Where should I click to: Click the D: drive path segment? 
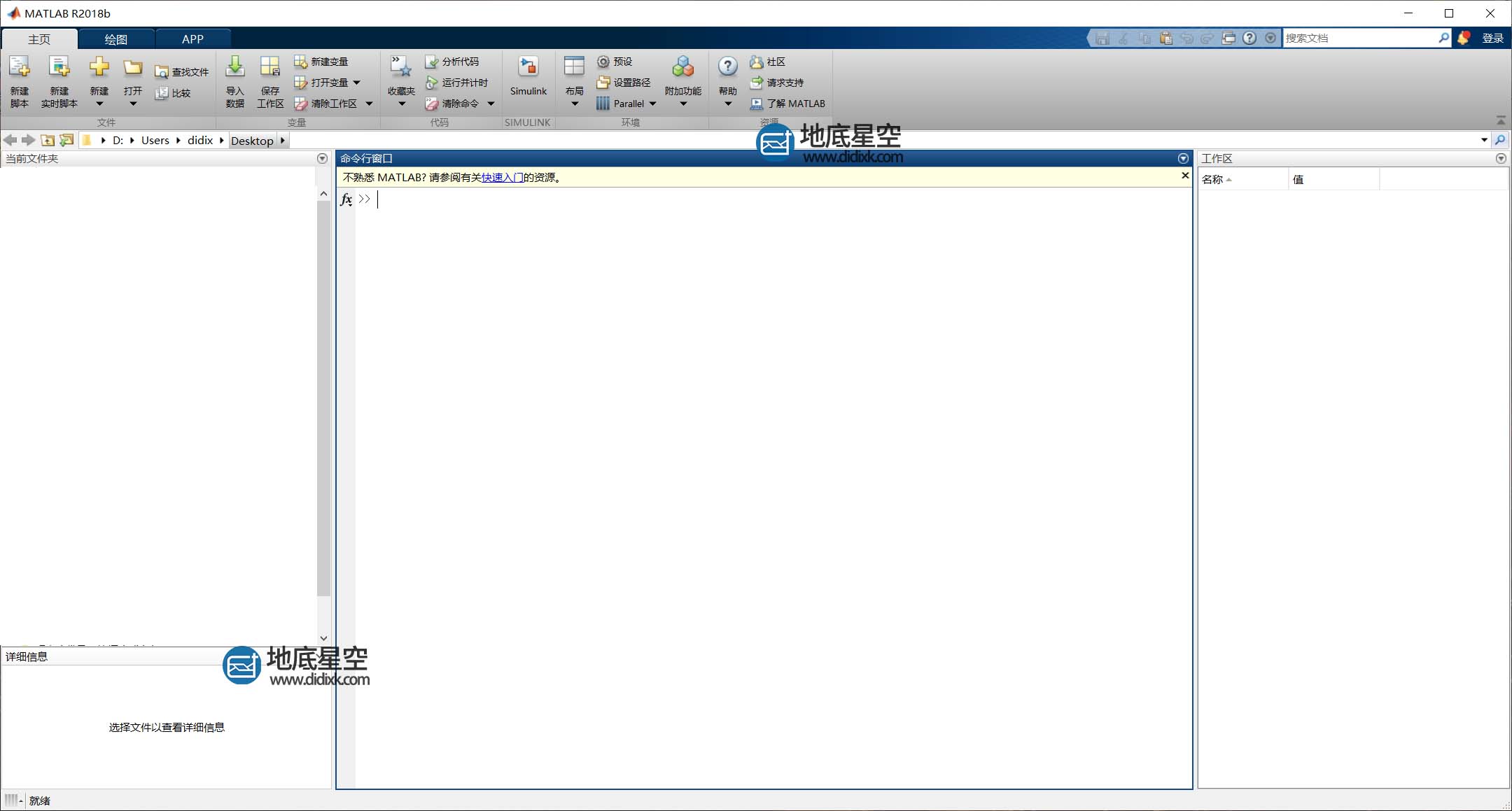tap(118, 141)
